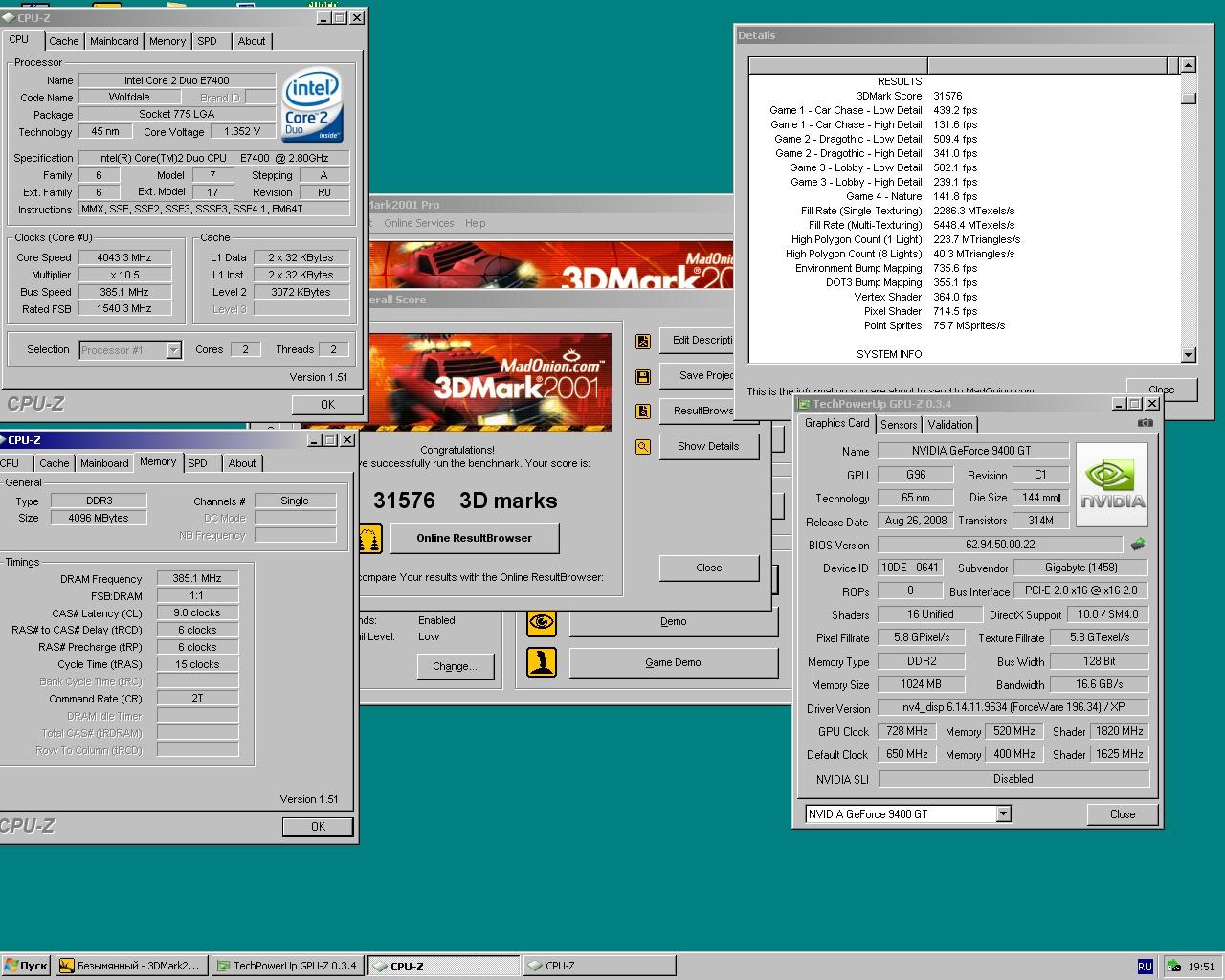Click the ResultBrowser page icon
The image size is (1225, 980).
[x=643, y=412]
